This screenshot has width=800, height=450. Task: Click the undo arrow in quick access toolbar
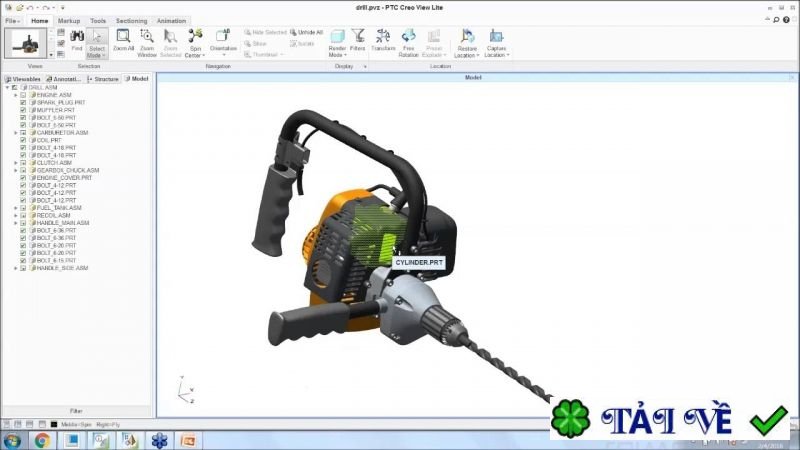31,8
